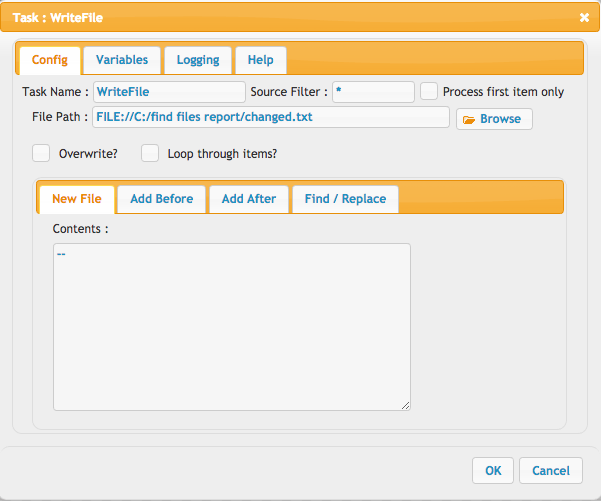Viewport: 601px width, 501px height.
Task: Click the textarea resize grip
Action: (406, 406)
